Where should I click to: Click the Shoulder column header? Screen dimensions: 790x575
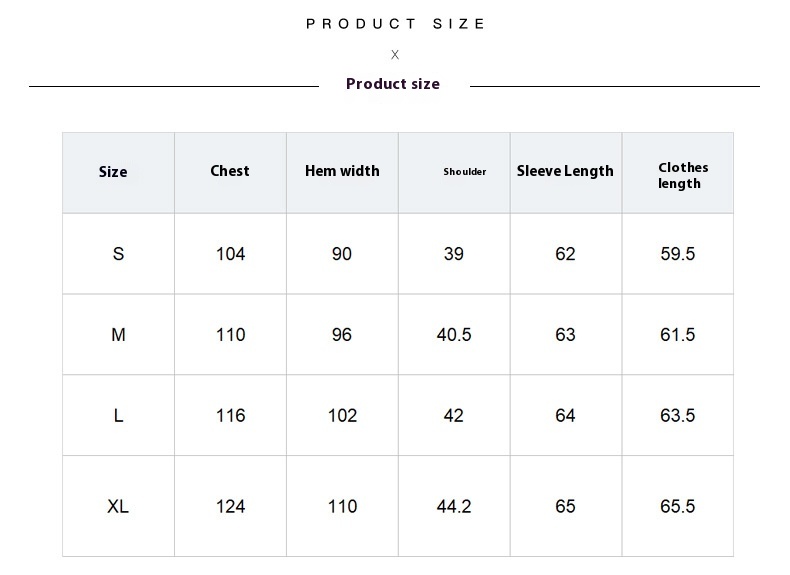(x=465, y=171)
